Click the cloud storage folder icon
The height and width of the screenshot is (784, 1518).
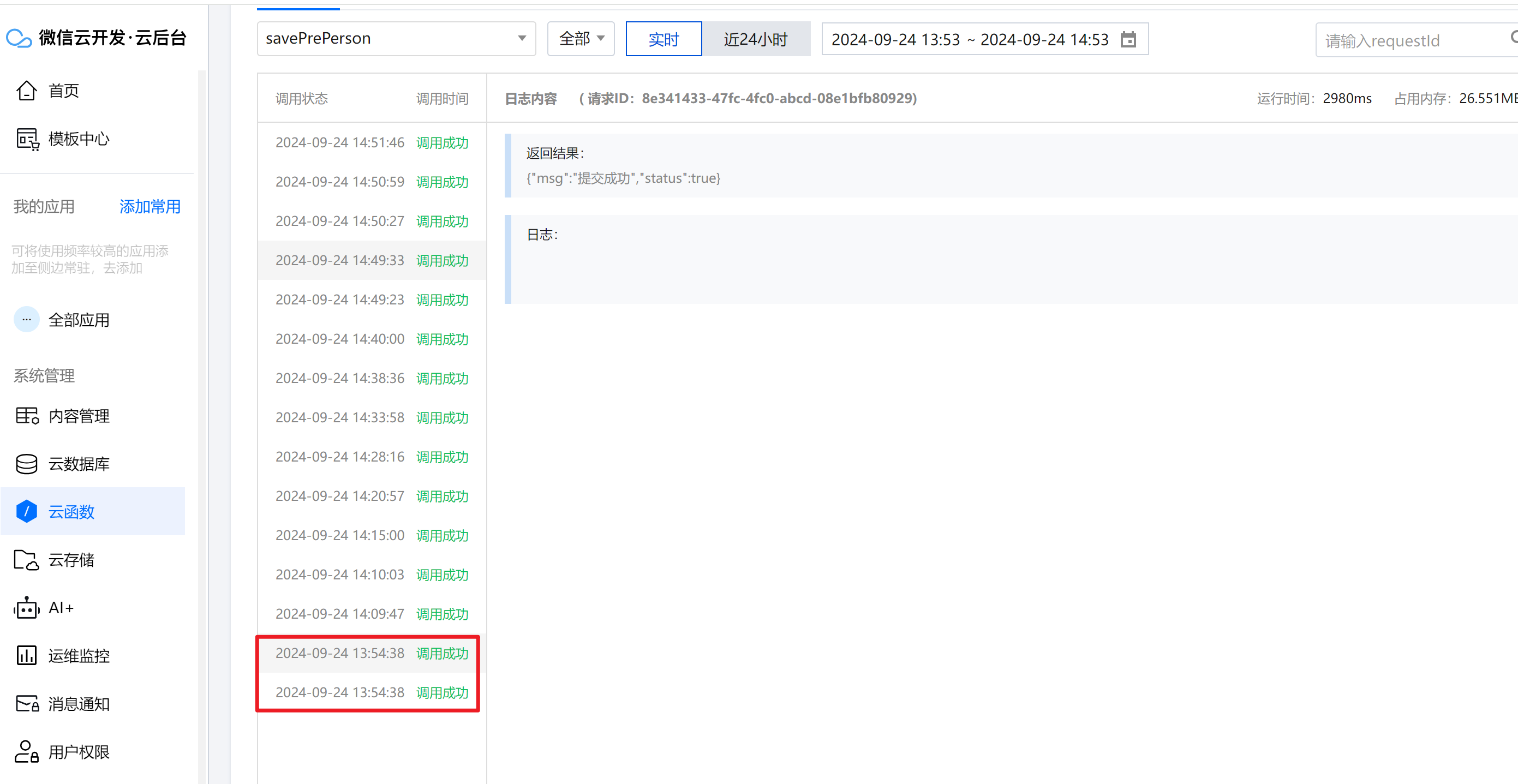[27, 560]
